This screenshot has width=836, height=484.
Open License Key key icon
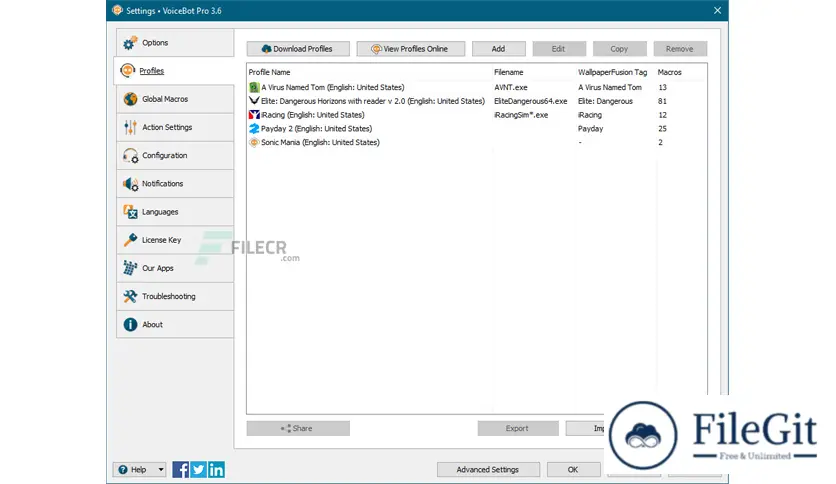pos(130,240)
